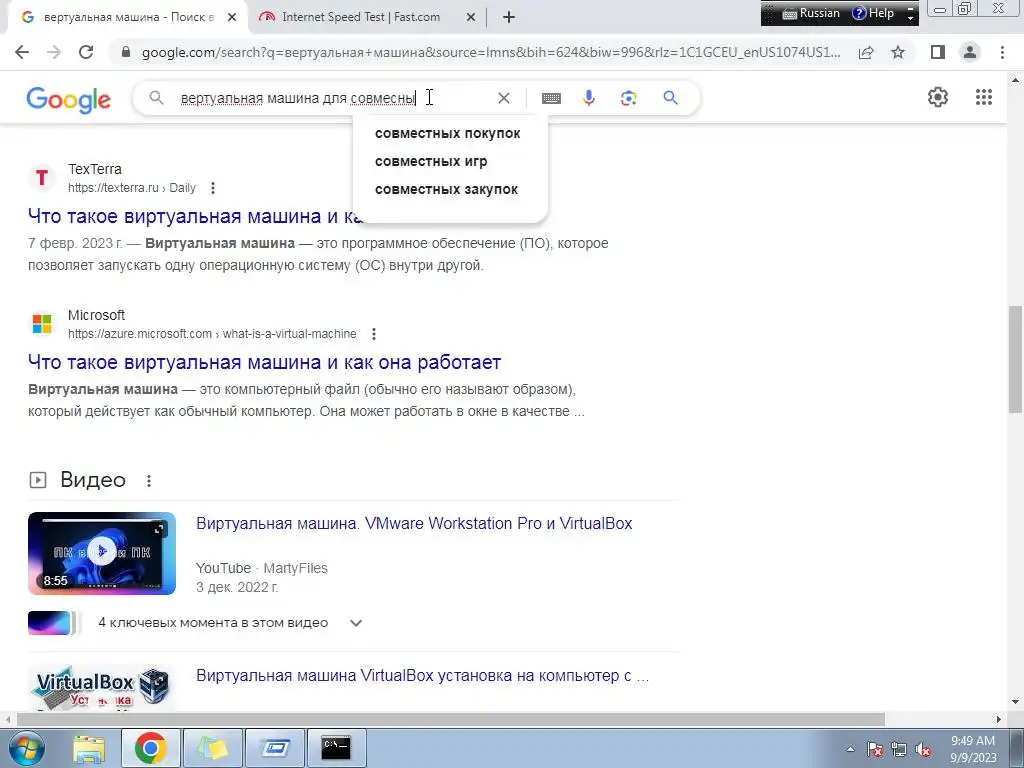Clear the Google search box
1024x768 pixels.
(x=504, y=98)
